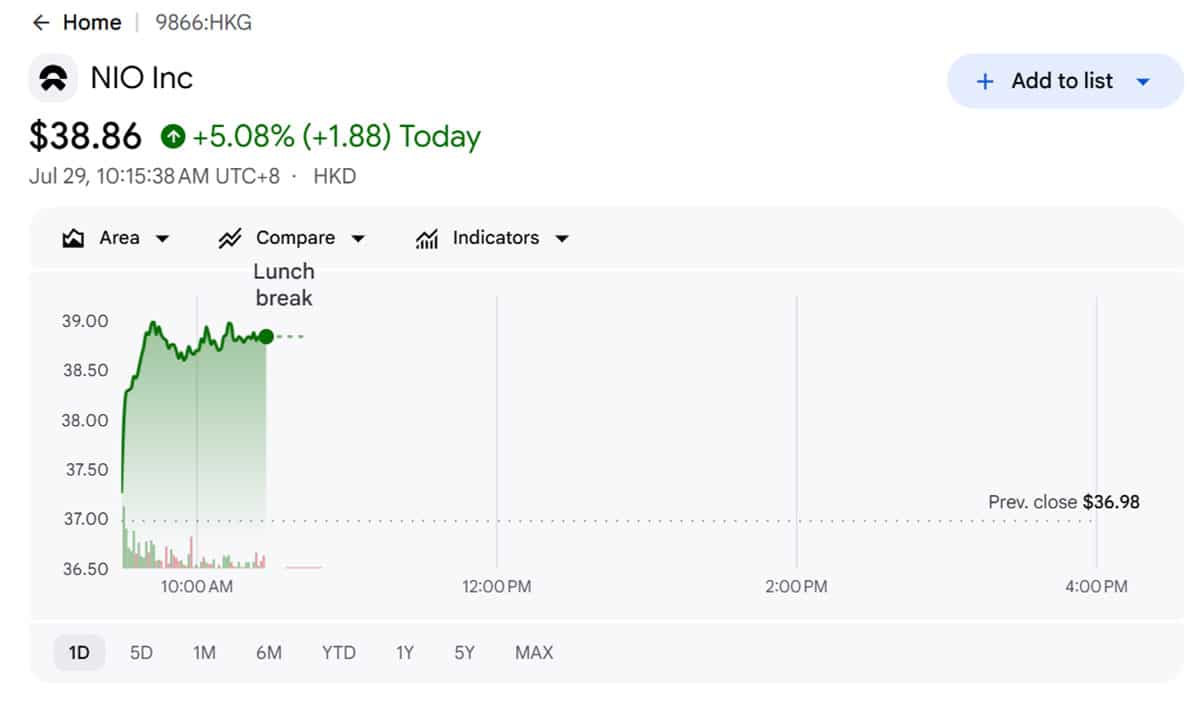Show the MAX time range chart

click(534, 653)
